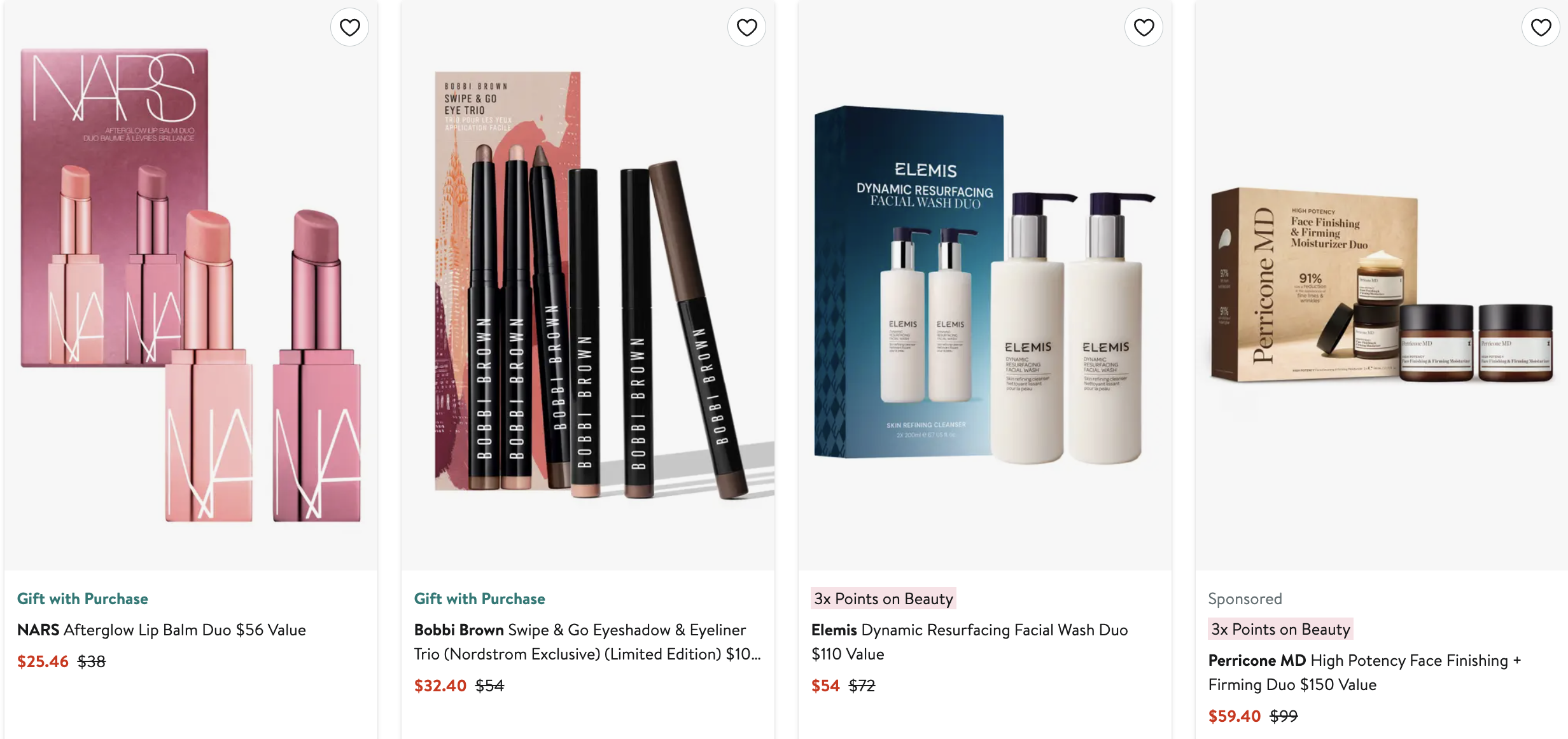1568x739 pixels.
Task: Open Perricone MD High Potency Face Finishing link
Action: (x=1364, y=672)
